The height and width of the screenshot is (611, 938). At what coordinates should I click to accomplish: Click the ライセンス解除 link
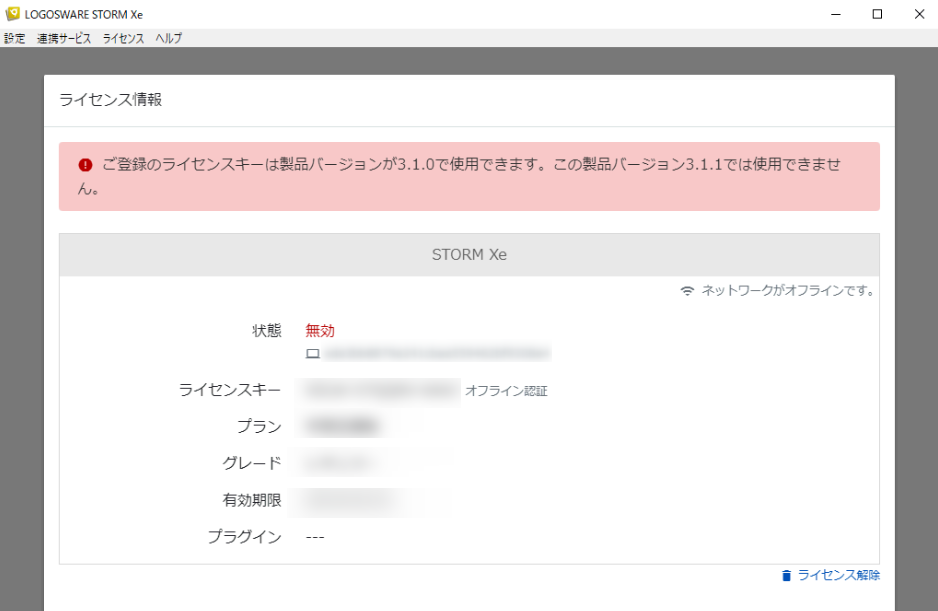coord(838,575)
